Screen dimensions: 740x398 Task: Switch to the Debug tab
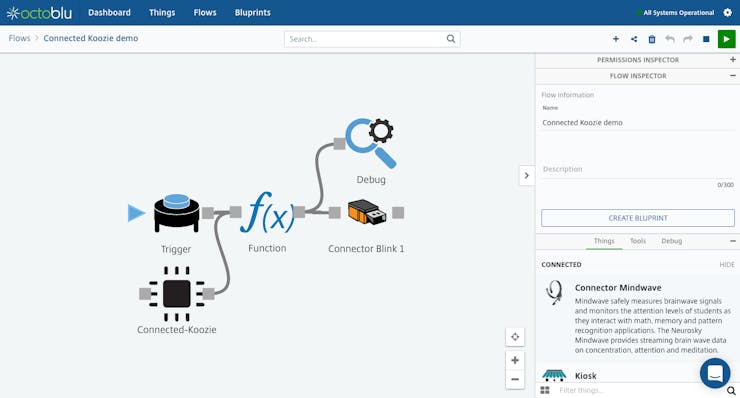[671, 241]
